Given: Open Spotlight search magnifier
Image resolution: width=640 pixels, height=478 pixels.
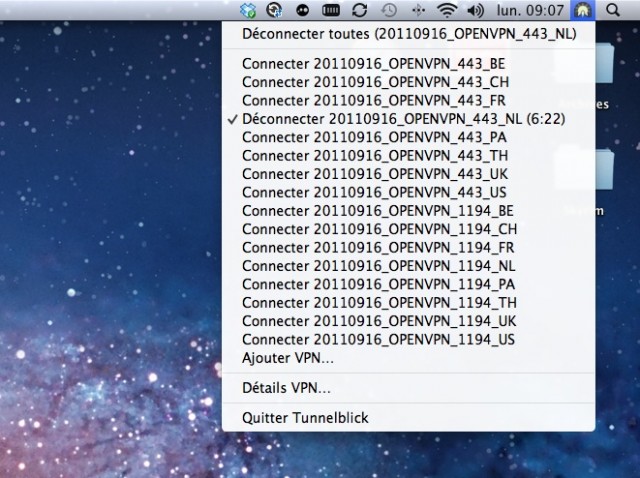Looking at the screenshot, I should (x=613, y=10).
